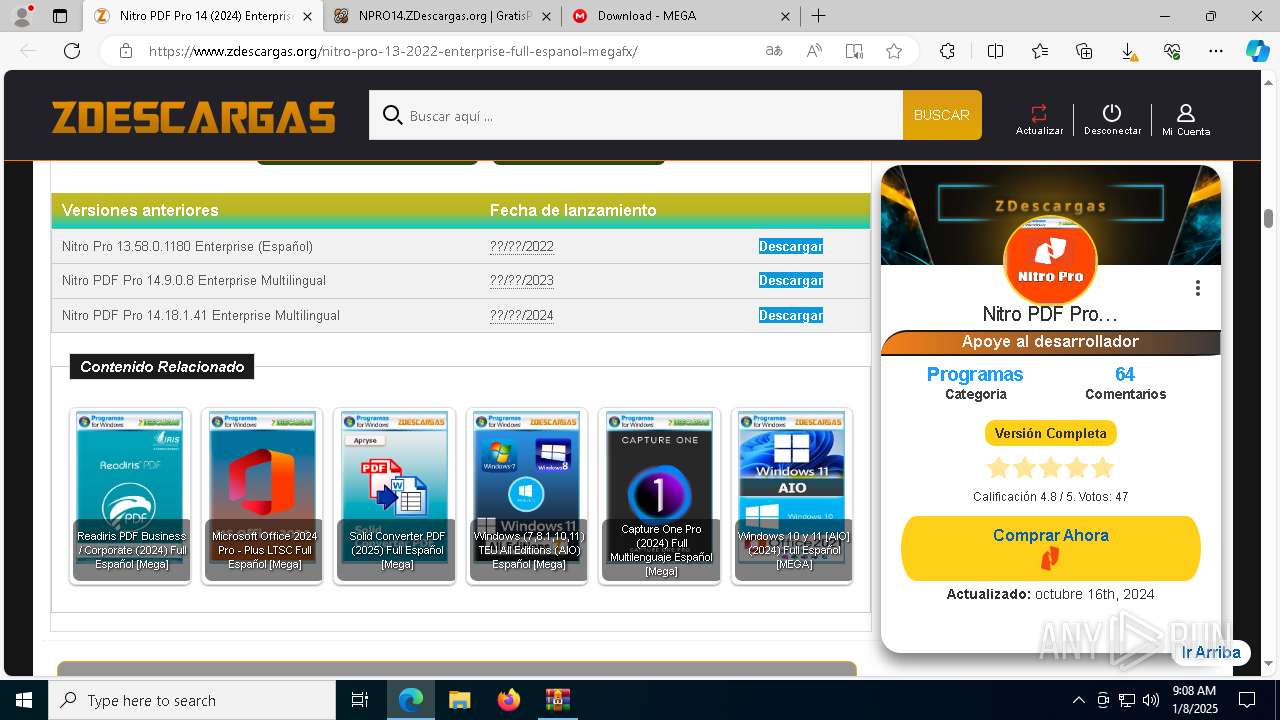
Task: Click the BUSCAR search button
Action: (942, 115)
